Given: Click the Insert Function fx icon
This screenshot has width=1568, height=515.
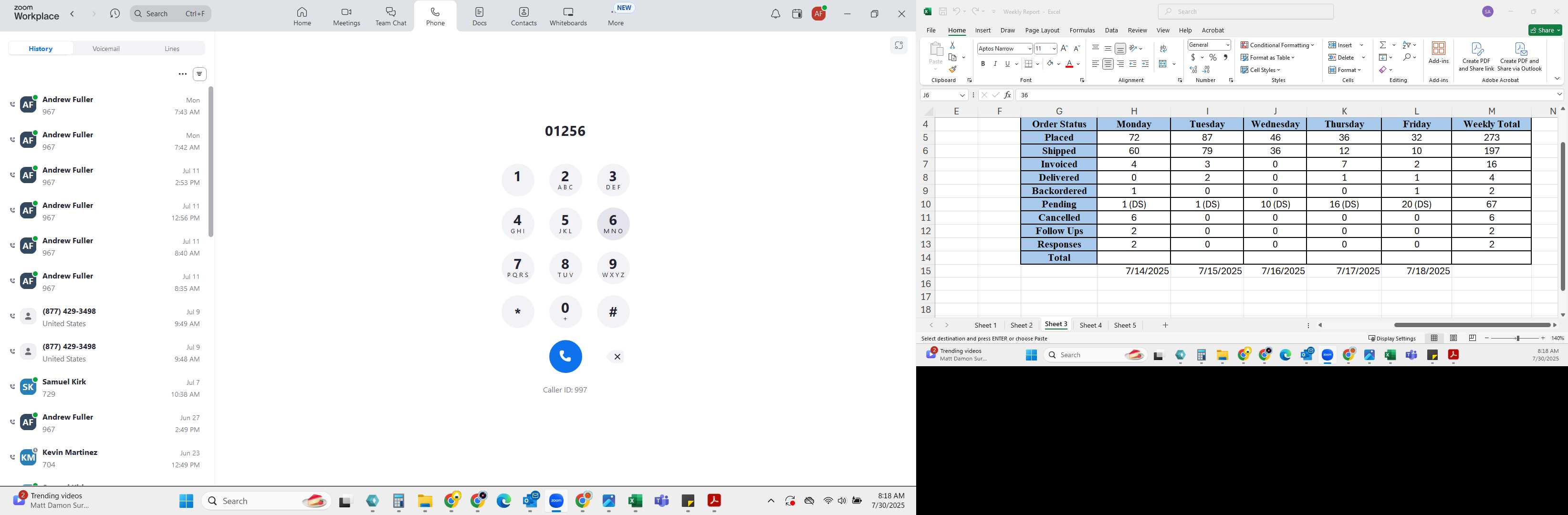Looking at the screenshot, I should [1007, 95].
